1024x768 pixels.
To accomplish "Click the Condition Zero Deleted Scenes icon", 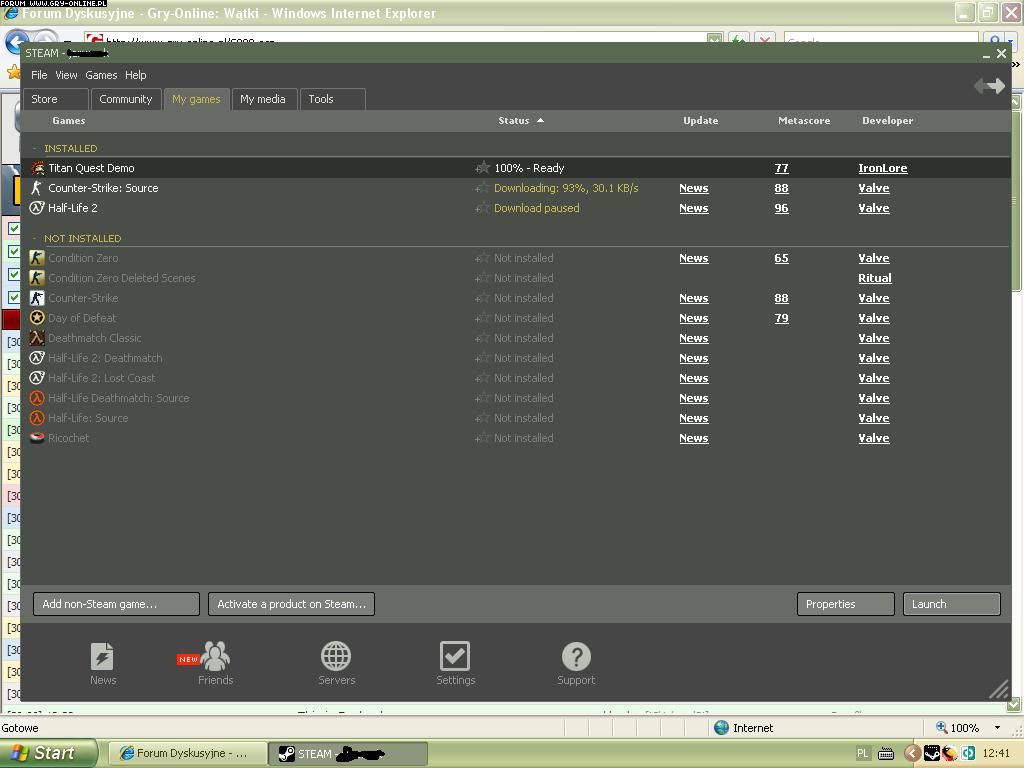I will pyautogui.click(x=37, y=278).
